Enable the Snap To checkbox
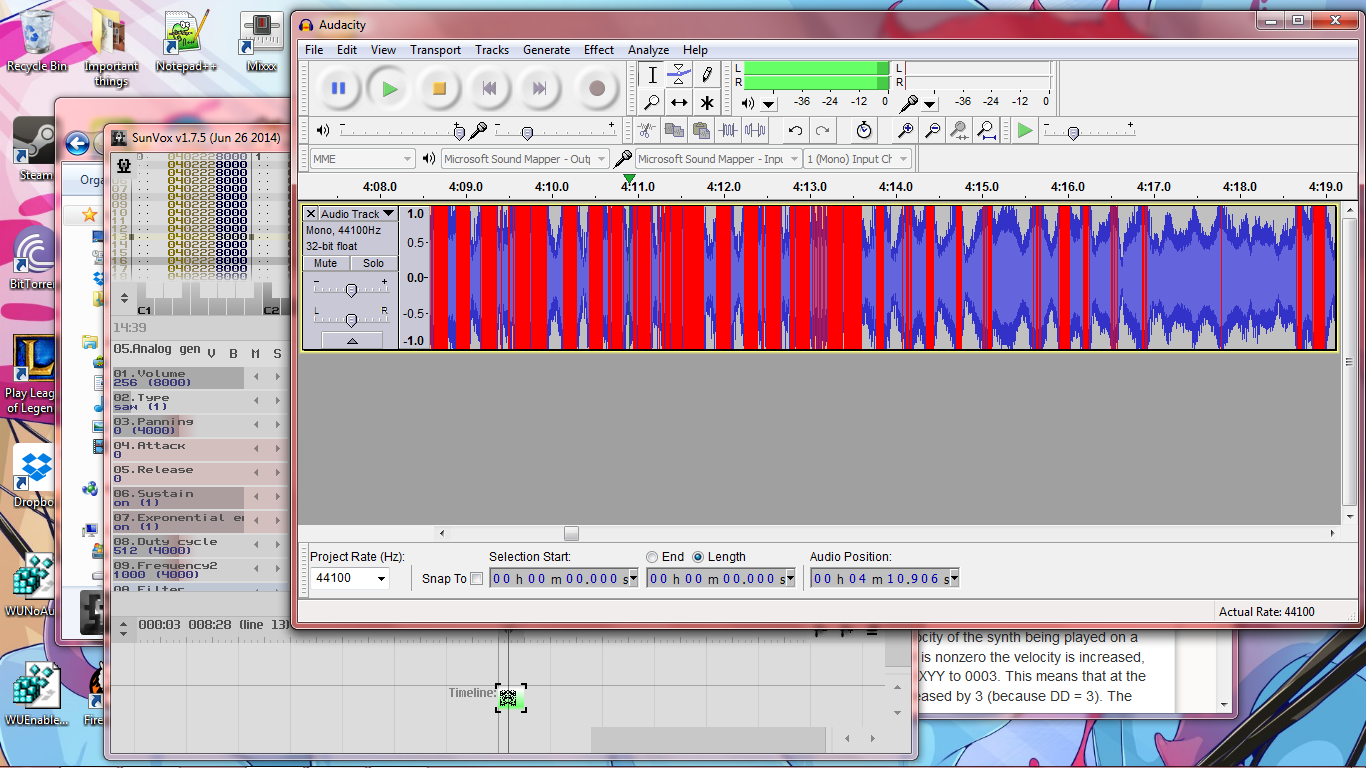This screenshot has width=1366, height=768. tap(476, 579)
